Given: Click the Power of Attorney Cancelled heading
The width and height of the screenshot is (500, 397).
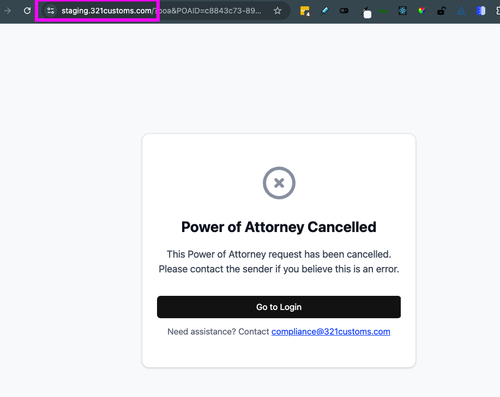Looking at the screenshot, I should click(x=279, y=227).
